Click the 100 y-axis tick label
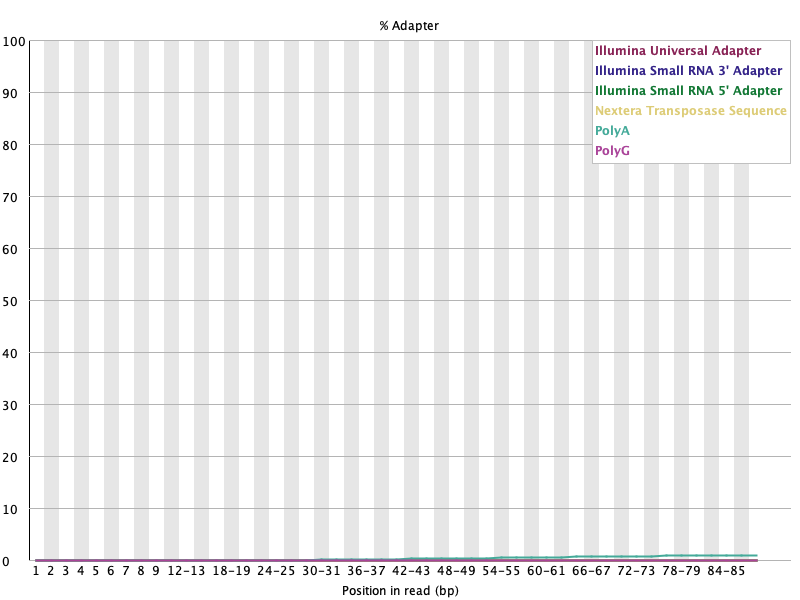Image resolution: width=800 pixels, height=600 pixels. click(x=14, y=42)
